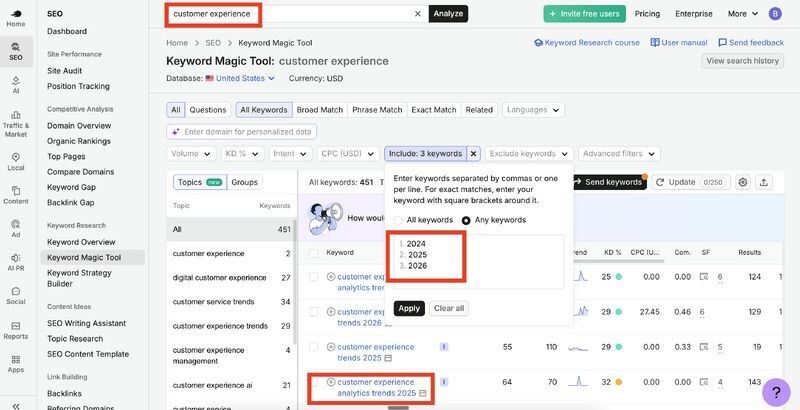
Task: Check the first keyword row checkbox
Action: [x=314, y=277]
